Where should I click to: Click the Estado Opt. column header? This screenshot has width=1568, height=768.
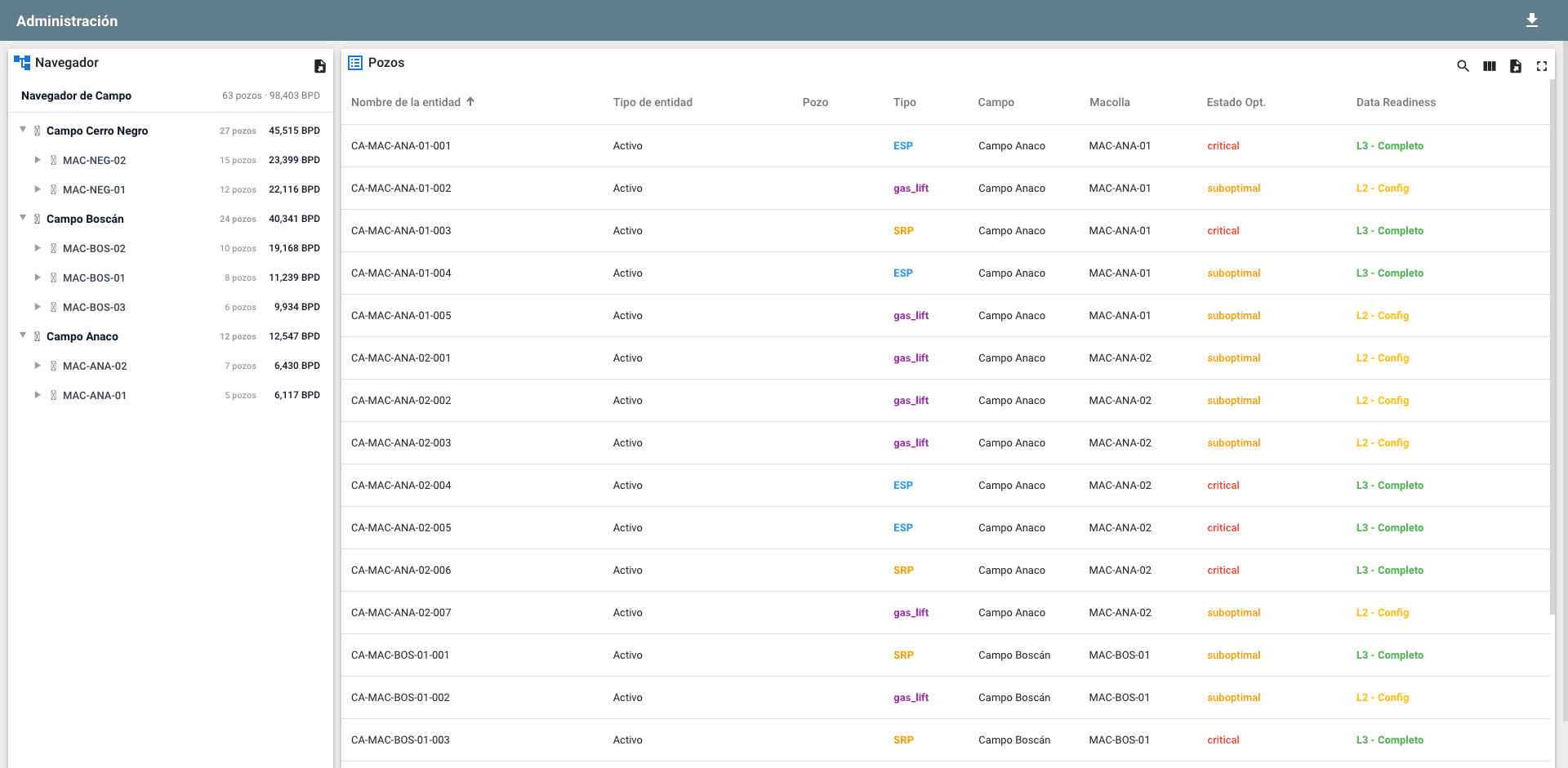click(1236, 102)
